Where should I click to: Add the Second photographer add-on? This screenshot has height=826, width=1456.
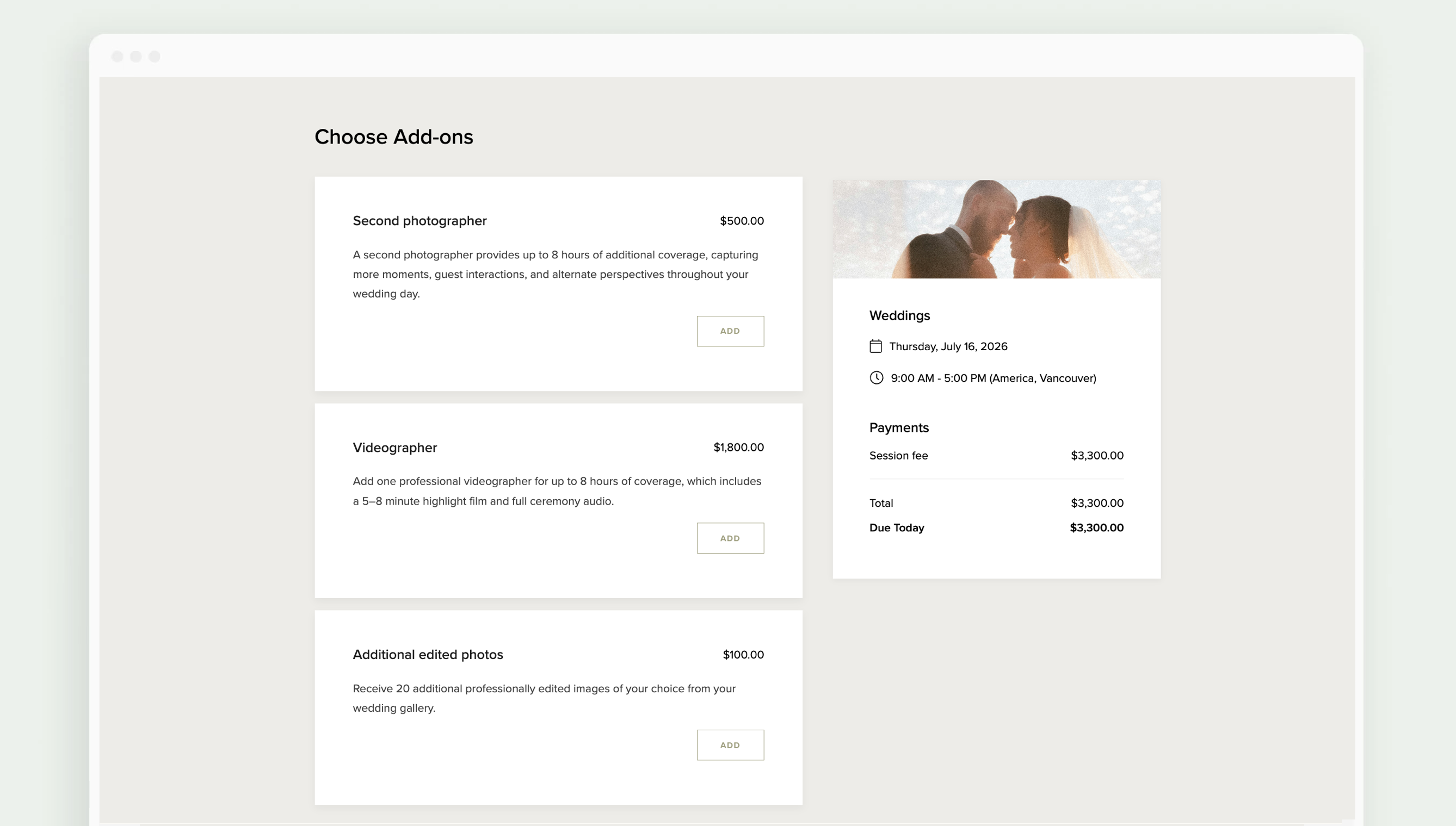coord(730,331)
